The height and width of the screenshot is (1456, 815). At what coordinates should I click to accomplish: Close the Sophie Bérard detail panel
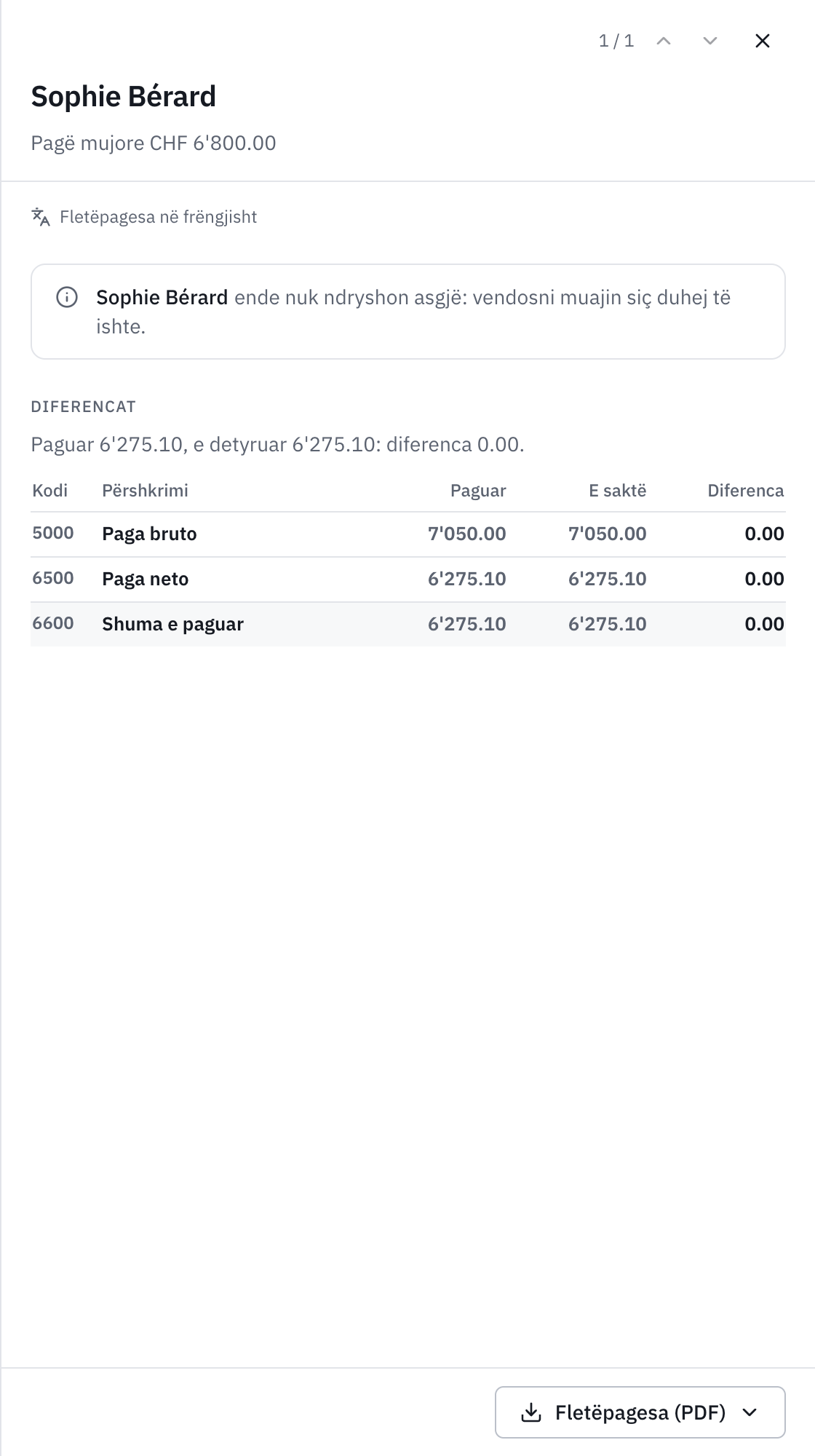click(763, 41)
